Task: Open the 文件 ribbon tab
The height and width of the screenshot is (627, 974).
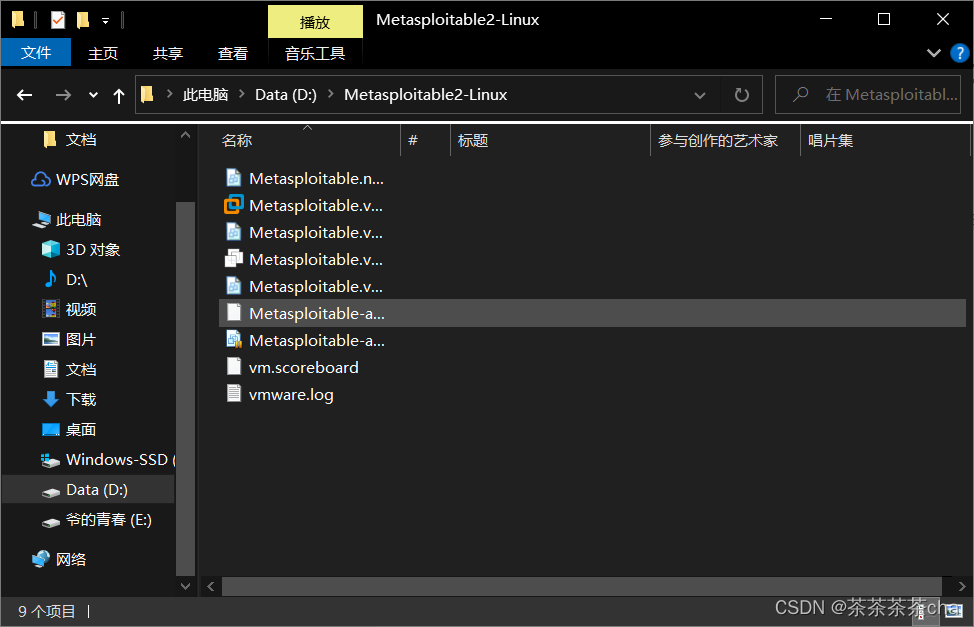Action: pyautogui.click(x=36, y=53)
